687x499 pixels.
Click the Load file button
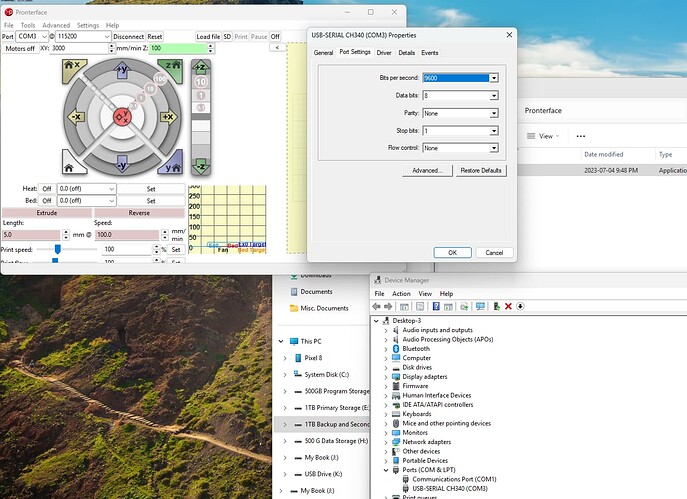(208, 37)
